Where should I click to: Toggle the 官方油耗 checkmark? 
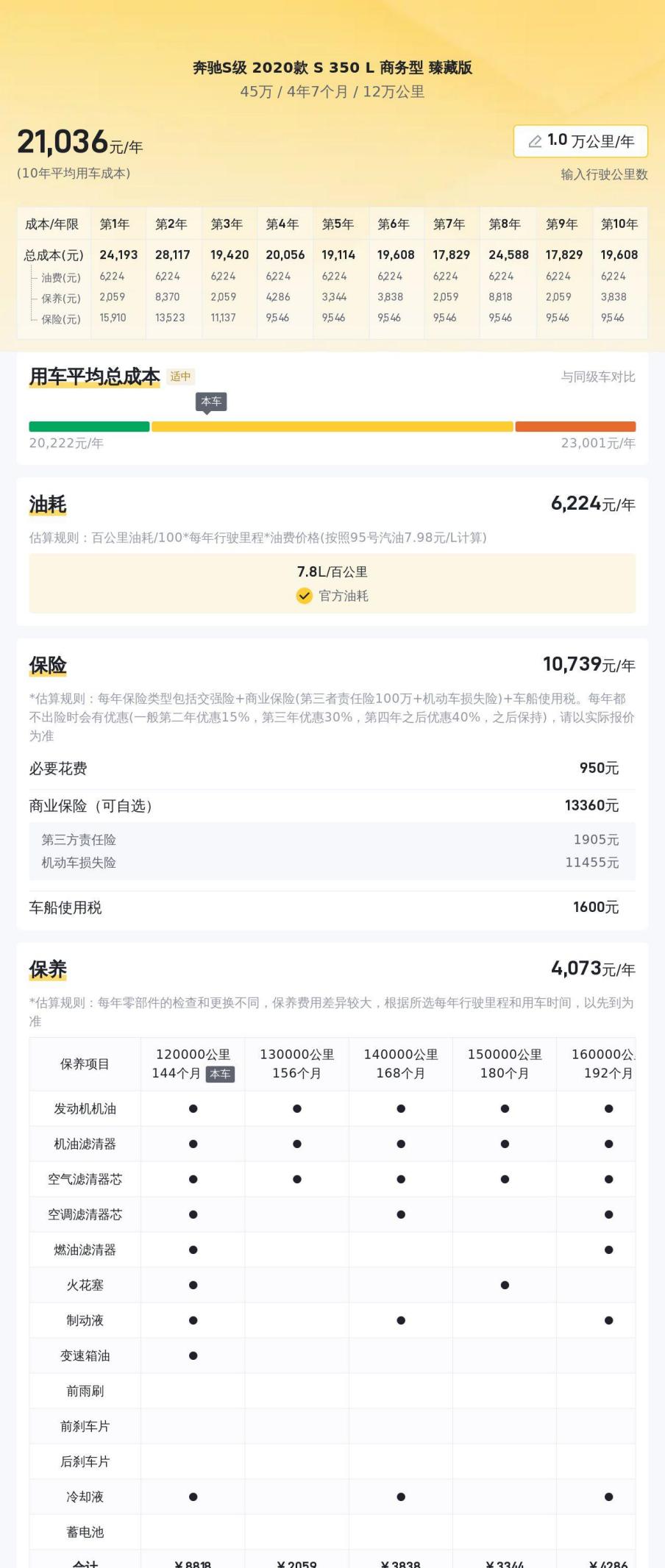pyautogui.click(x=305, y=596)
